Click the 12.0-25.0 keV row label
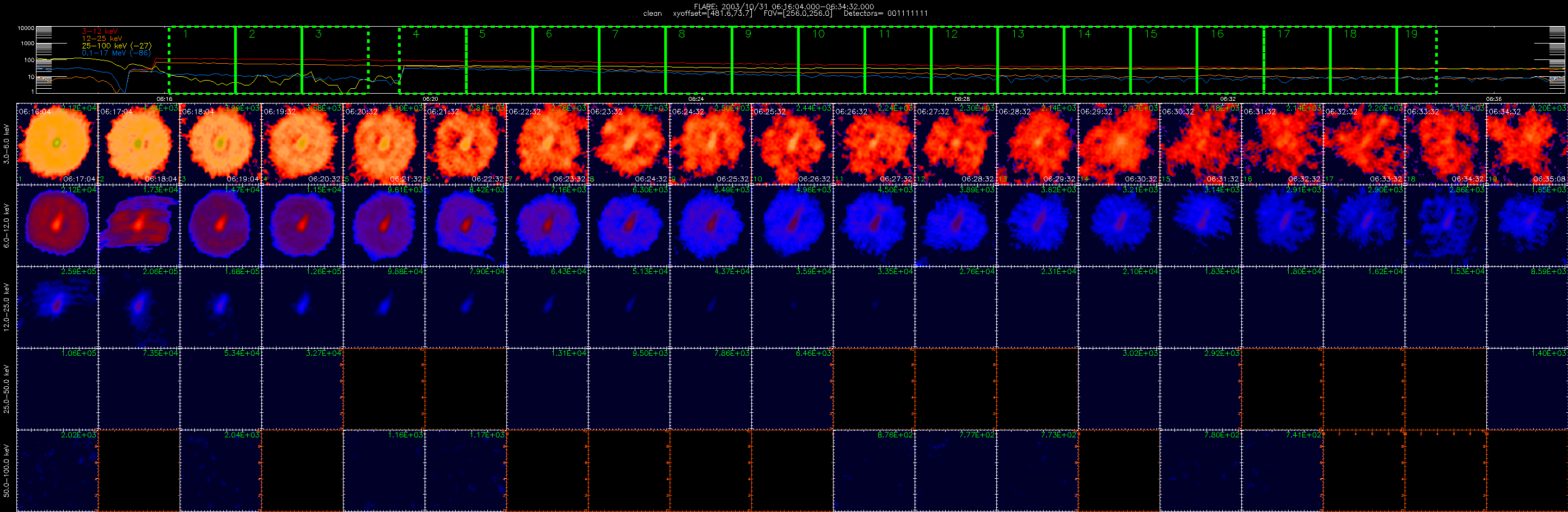The width and height of the screenshot is (1568, 512). (x=7, y=307)
